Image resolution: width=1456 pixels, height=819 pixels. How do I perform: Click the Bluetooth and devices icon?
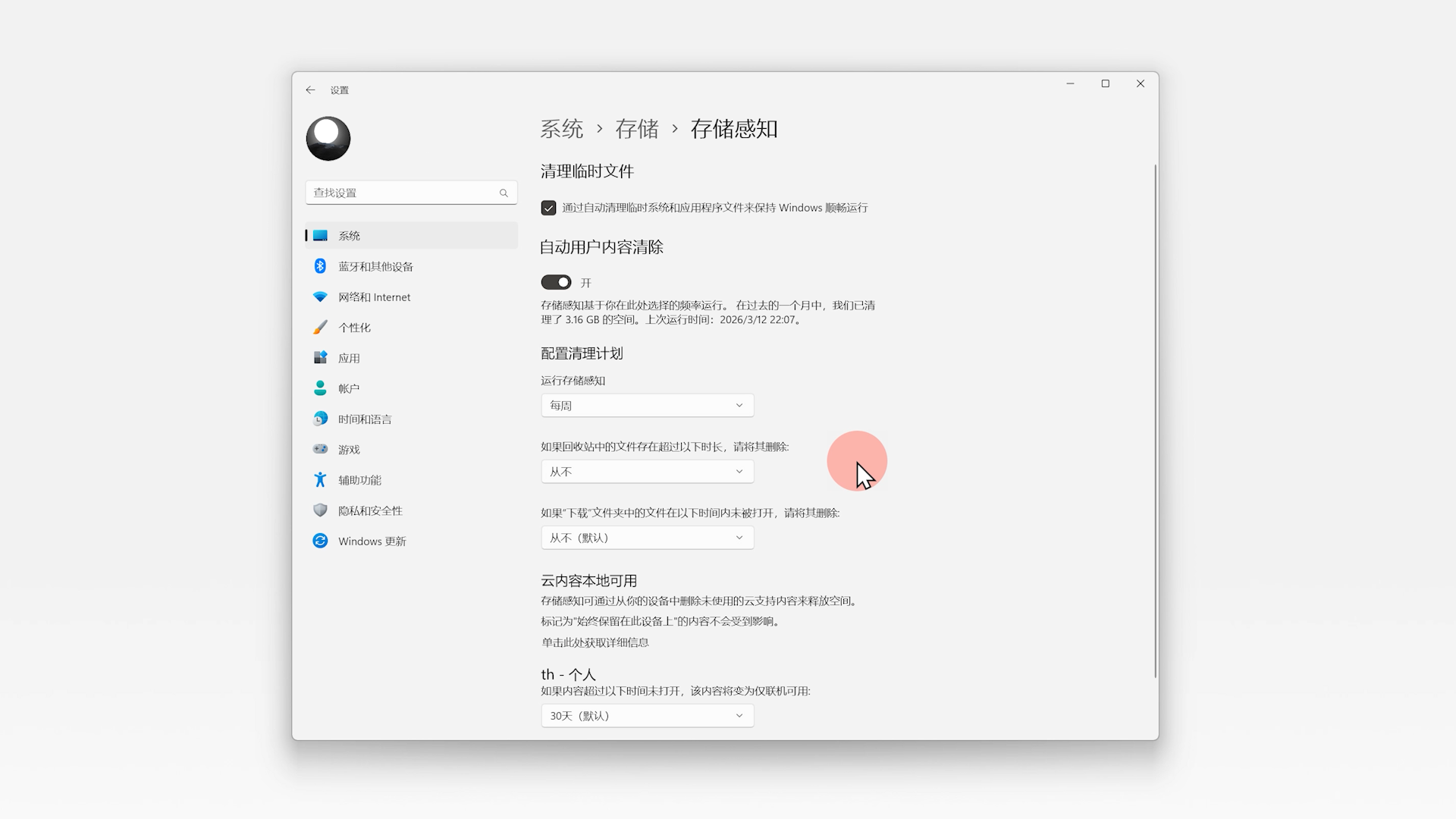[x=320, y=266]
